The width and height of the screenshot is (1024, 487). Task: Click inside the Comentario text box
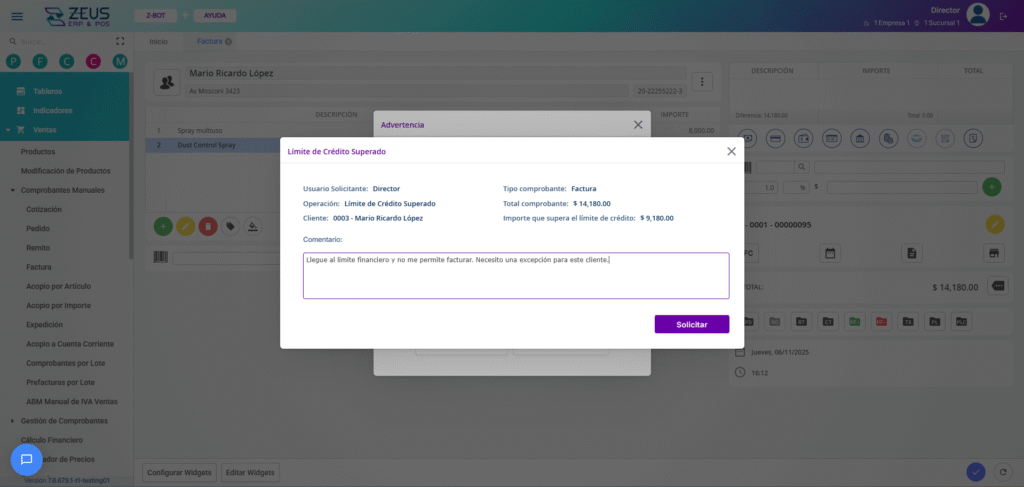coord(516,275)
